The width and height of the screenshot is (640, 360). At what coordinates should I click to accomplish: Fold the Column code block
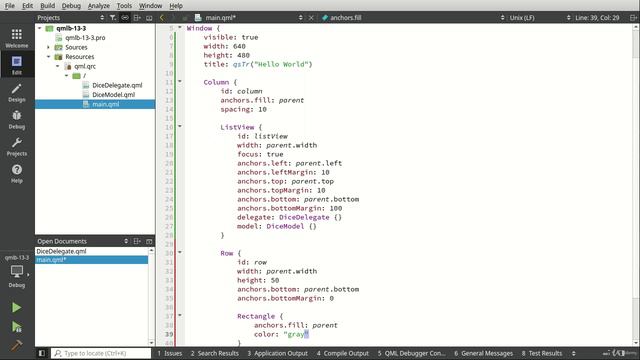[x=180, y=81]
